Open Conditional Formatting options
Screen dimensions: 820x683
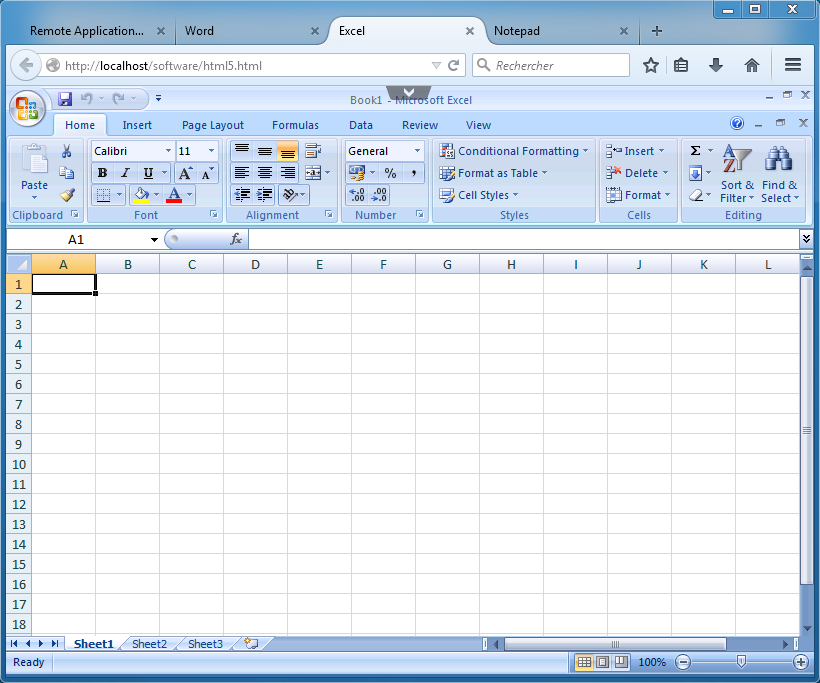(514, 150)
